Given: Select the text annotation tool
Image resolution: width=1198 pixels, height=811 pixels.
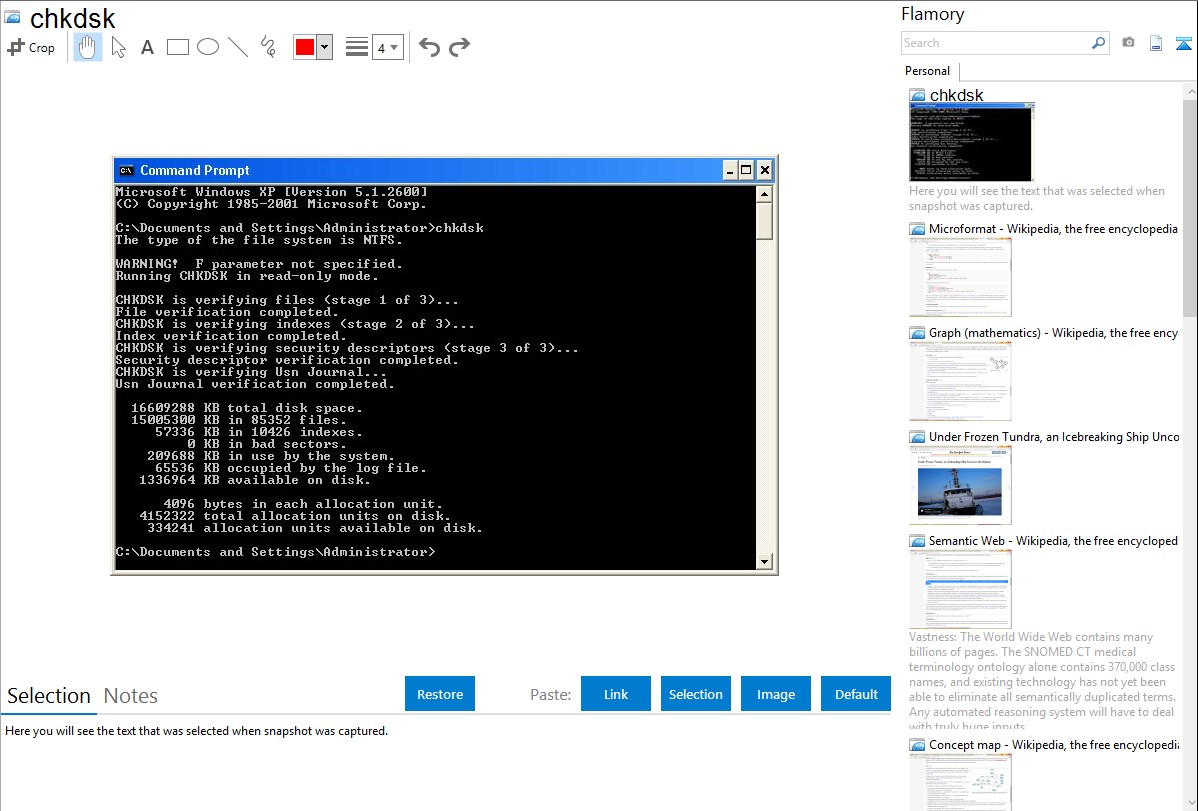Looking at the screenshot, I should pos(147,47).
